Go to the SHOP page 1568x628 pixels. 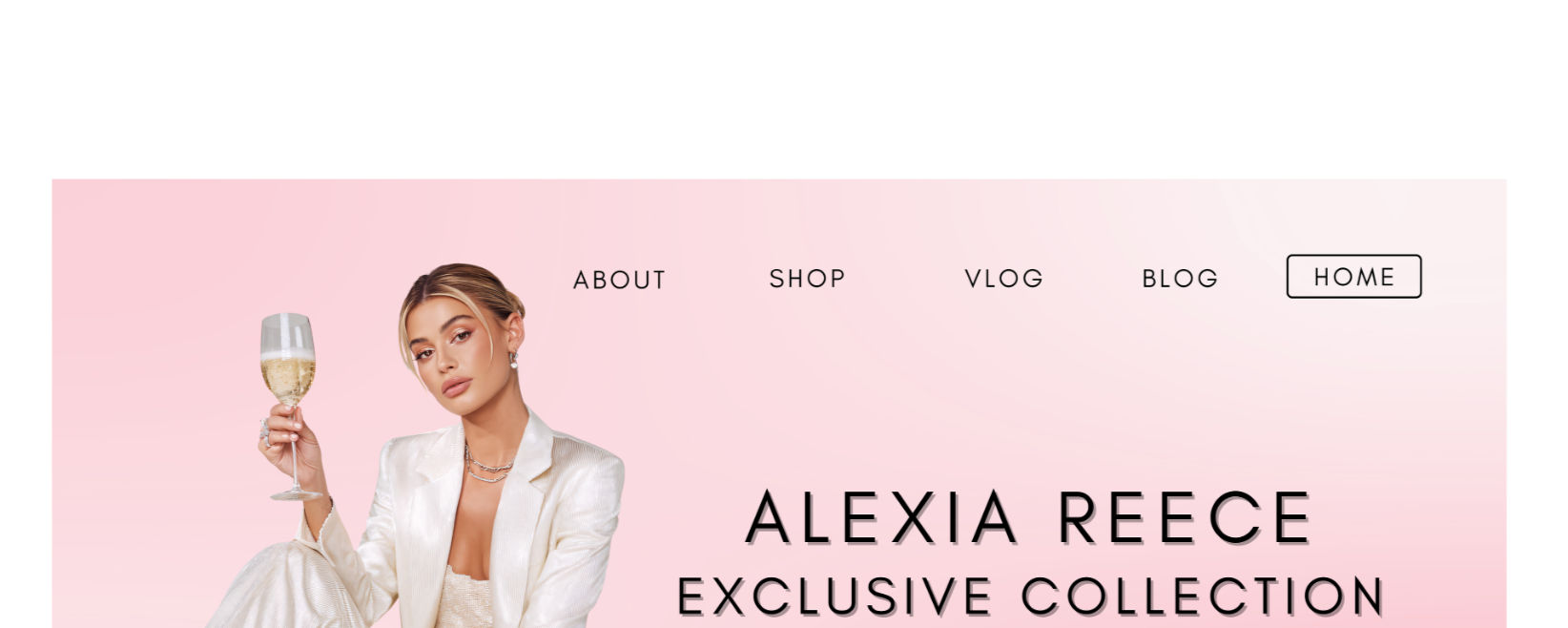807,278
